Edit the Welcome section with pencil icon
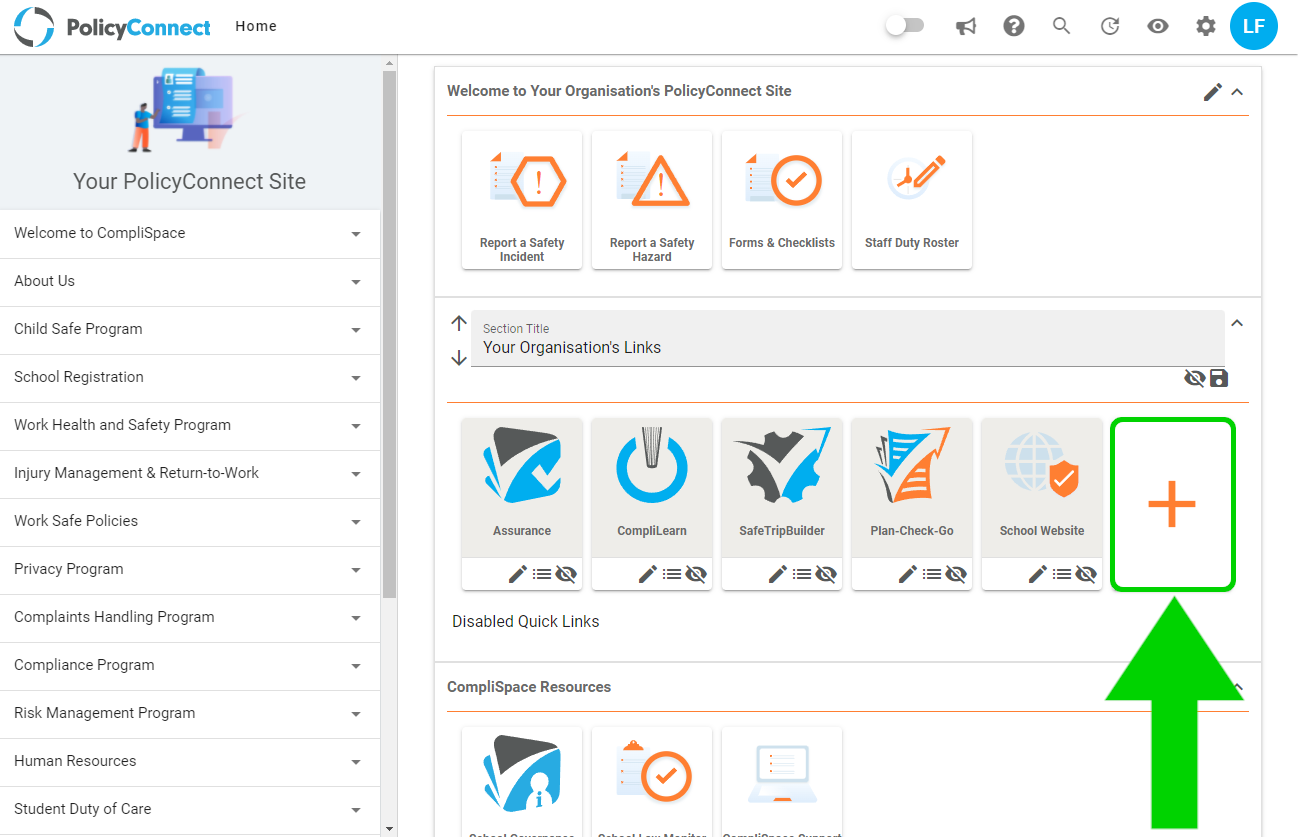This screenshot has width=1298, height=837. (x=1212, y=92)
